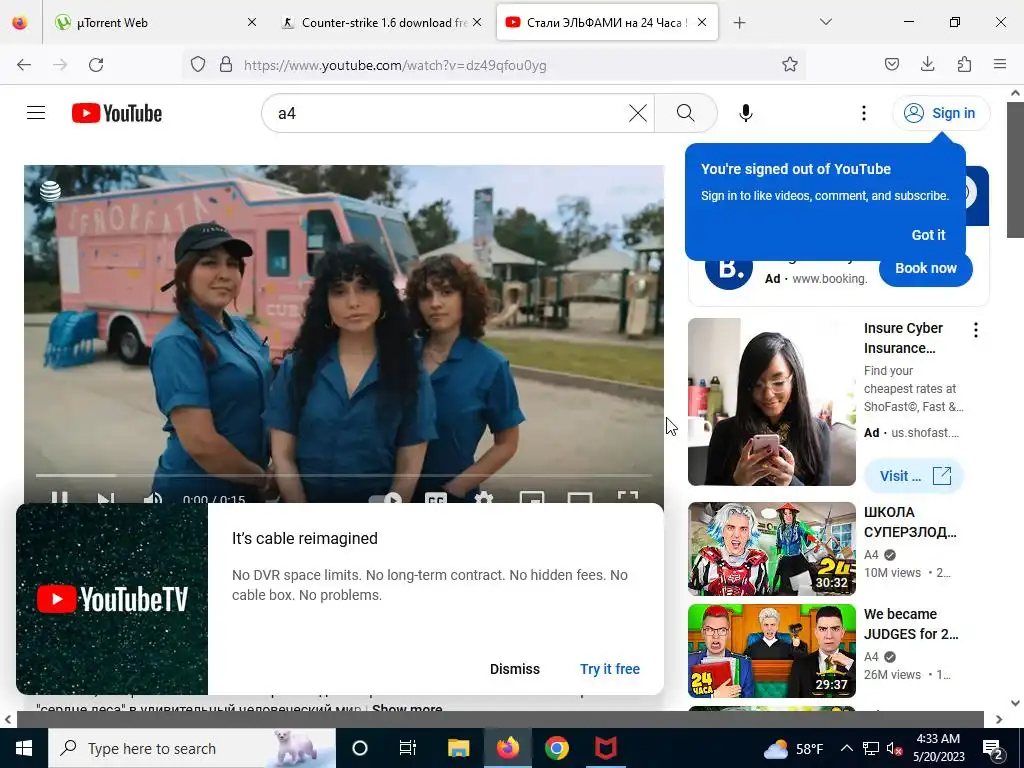The width and height of the screenshot is (1024, 768).
Task: Pause the video with the pause icon
Action: [59, 499]
